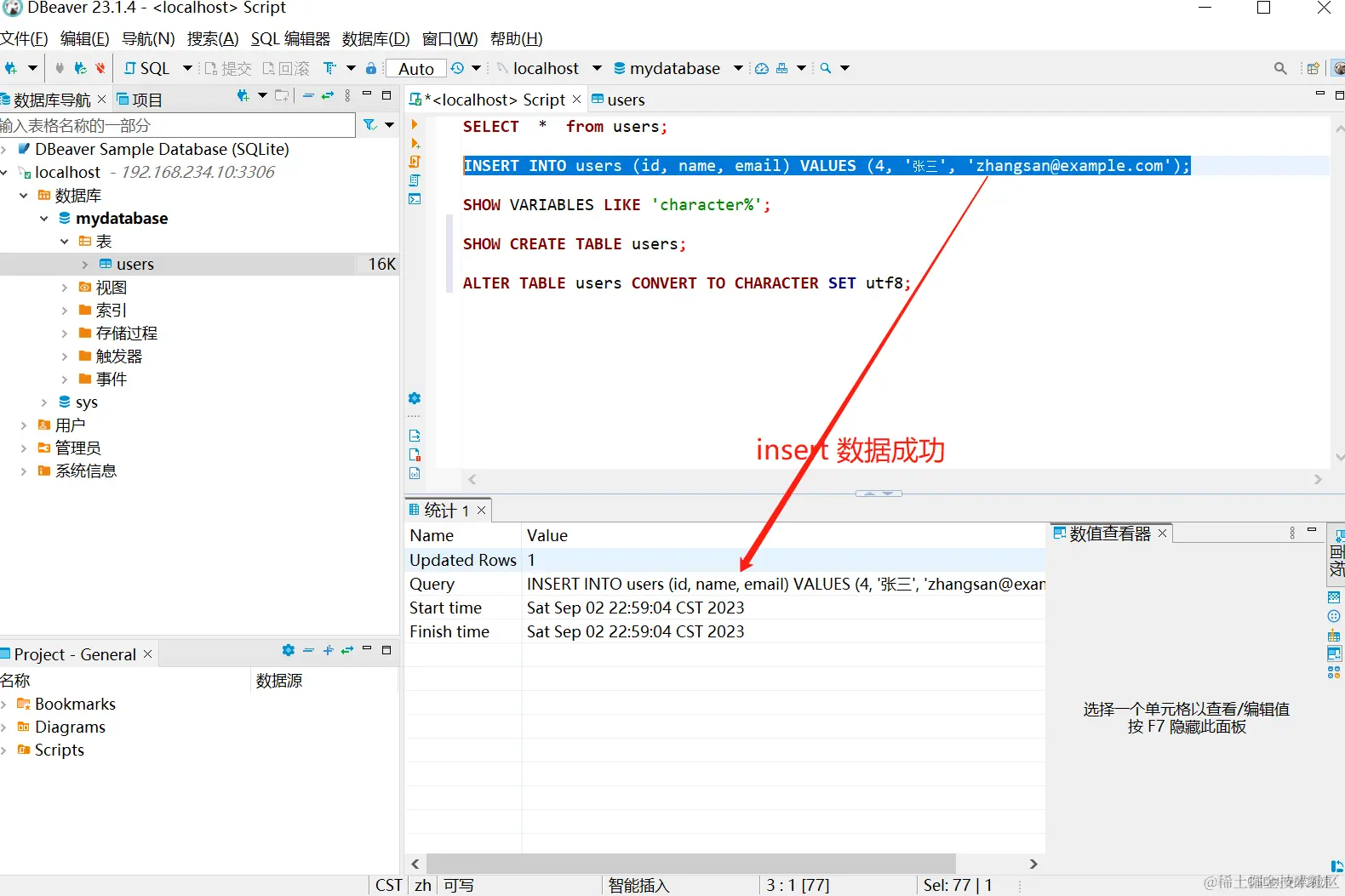Screen dimensions: 1345x896
Task: Switch to the 项目 tab
Action: (x=140, y=100)
